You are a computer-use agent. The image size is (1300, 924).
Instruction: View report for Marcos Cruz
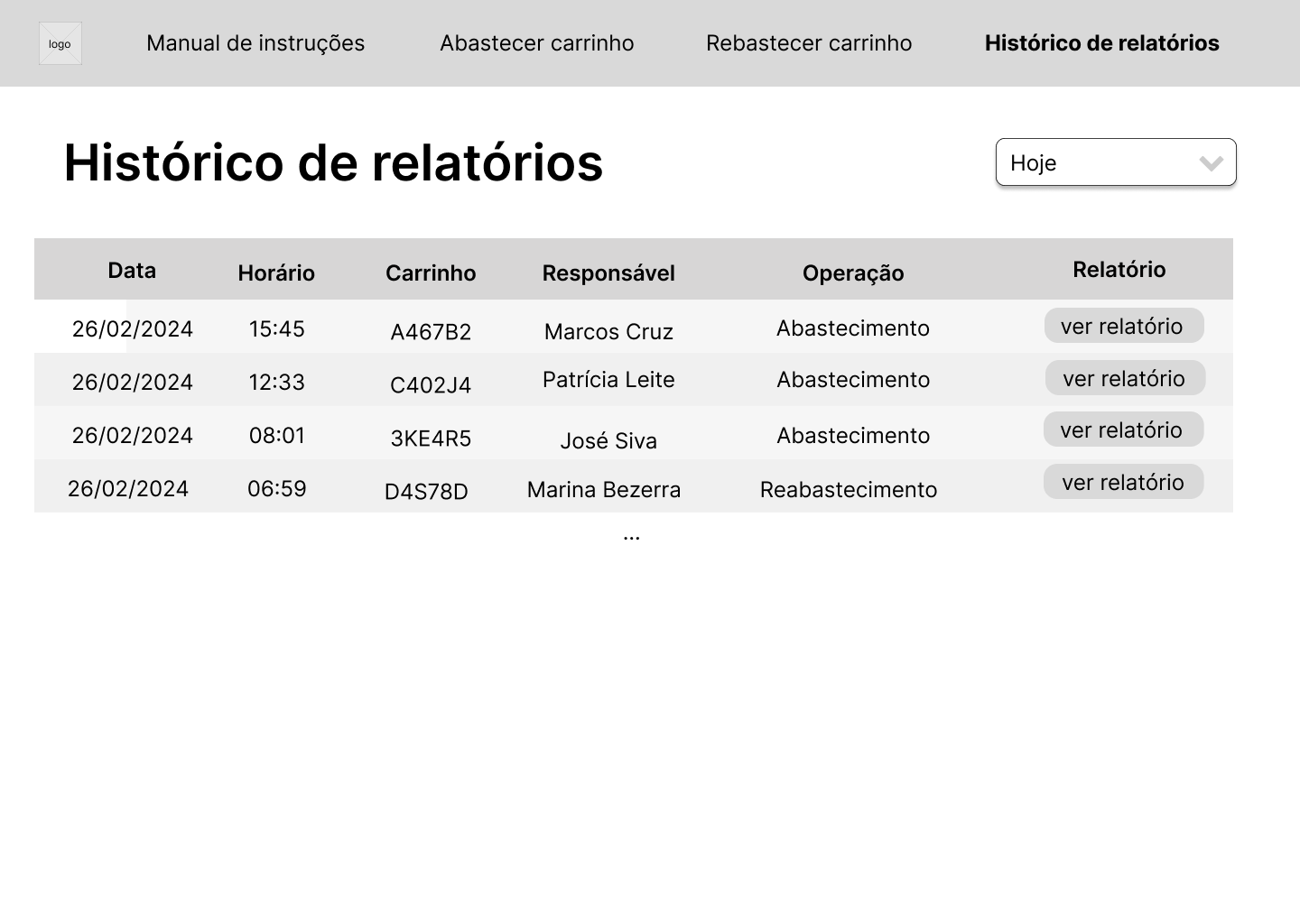(1124, 326)
